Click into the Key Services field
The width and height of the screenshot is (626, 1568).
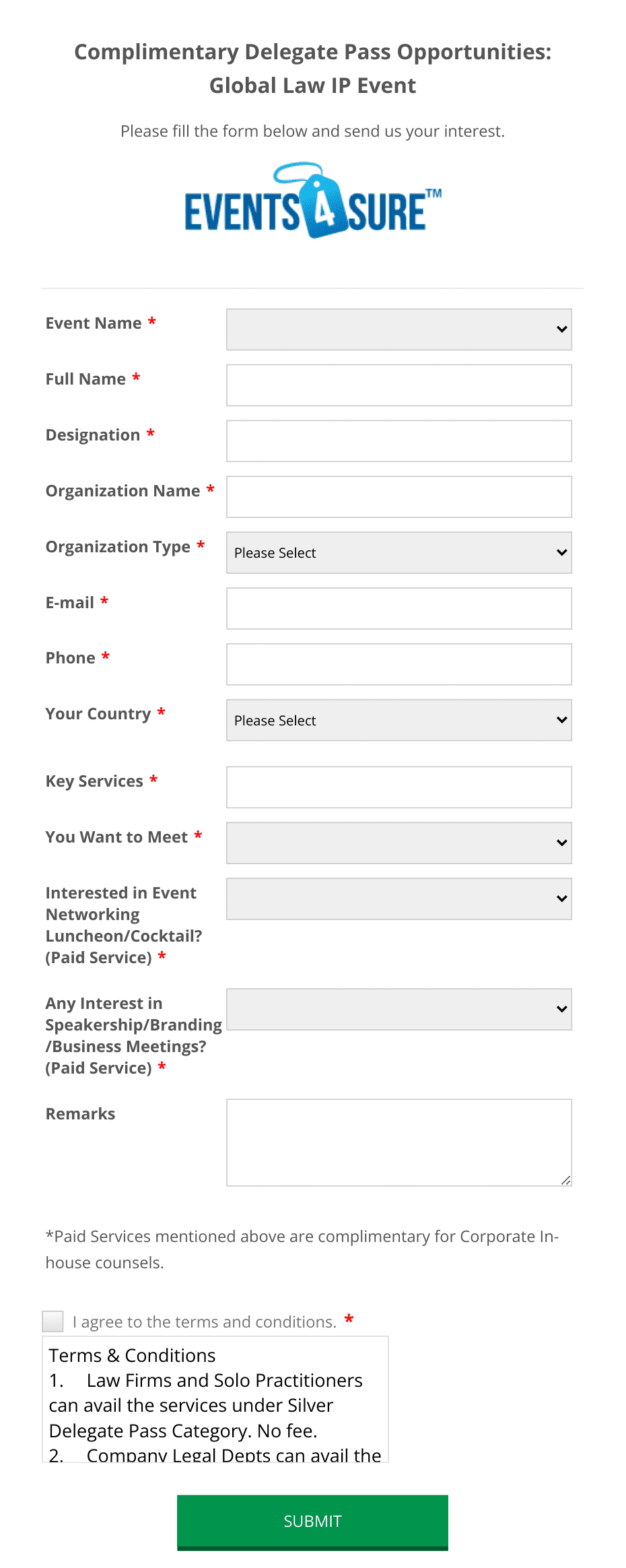click(x=398, y=787)
